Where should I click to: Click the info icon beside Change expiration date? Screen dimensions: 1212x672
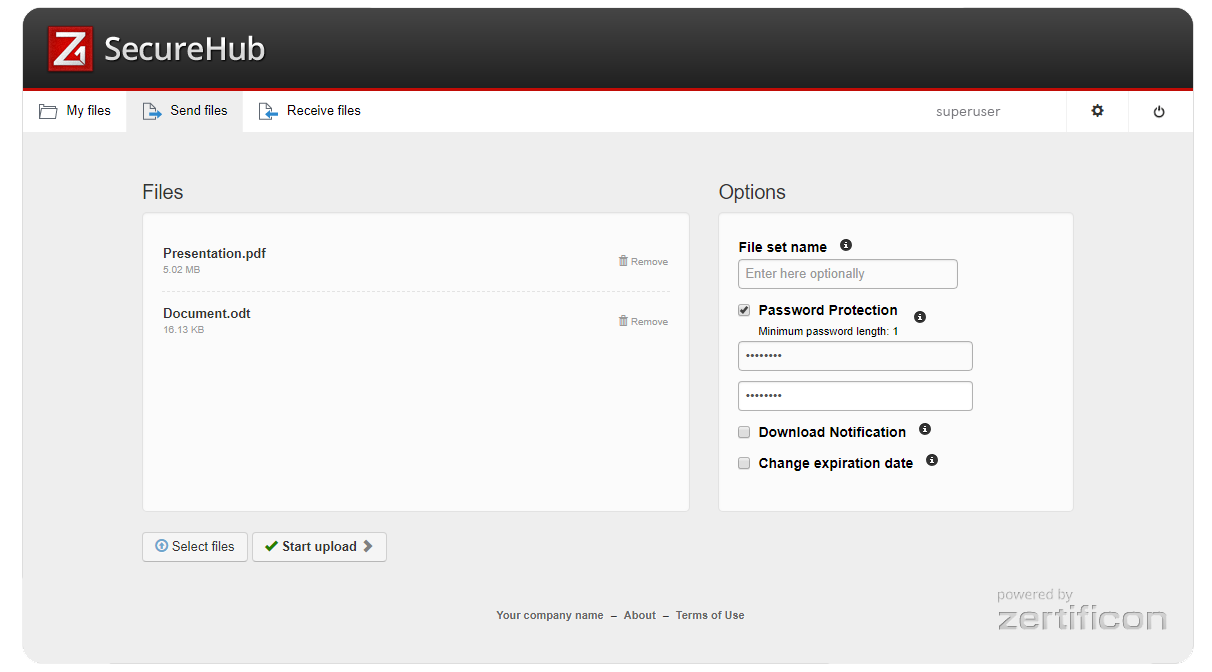[x=932, y=460]
